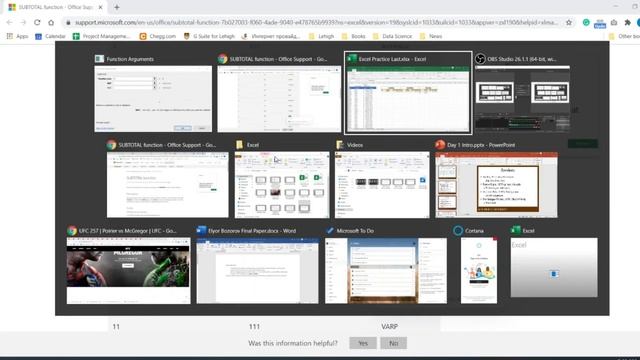Viewport: 640px width, 360px height.
Task: Bookmark this page with the star icon
Action: click(569, 22)
